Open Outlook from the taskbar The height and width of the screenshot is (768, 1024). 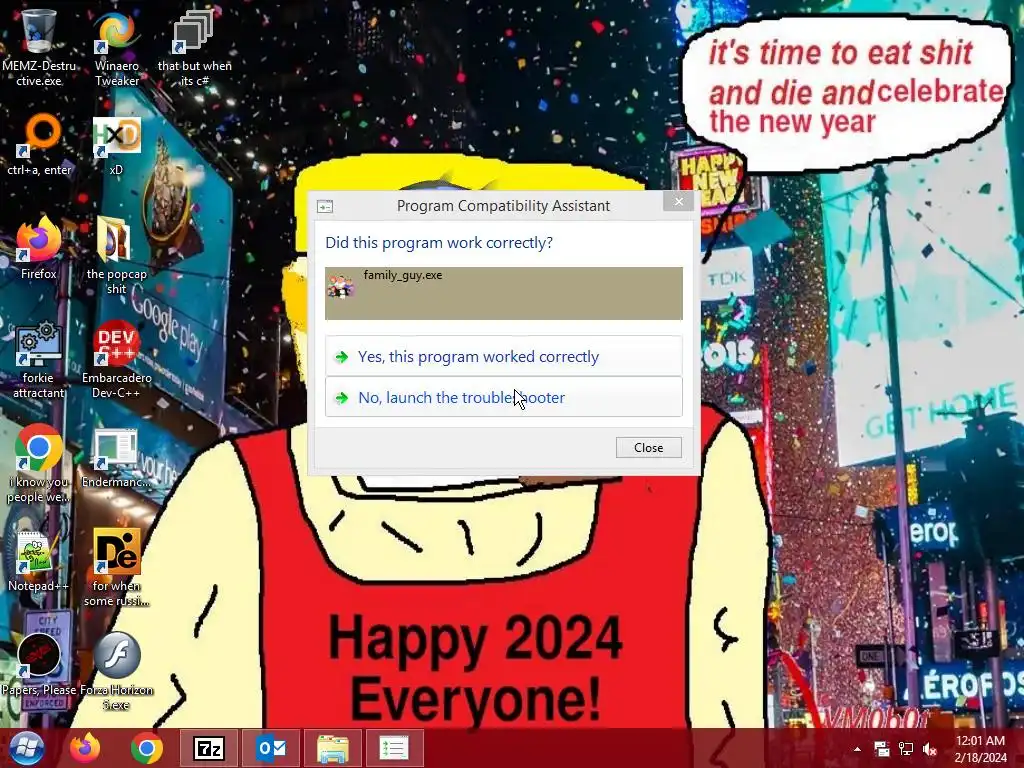[x=271, y=748]
